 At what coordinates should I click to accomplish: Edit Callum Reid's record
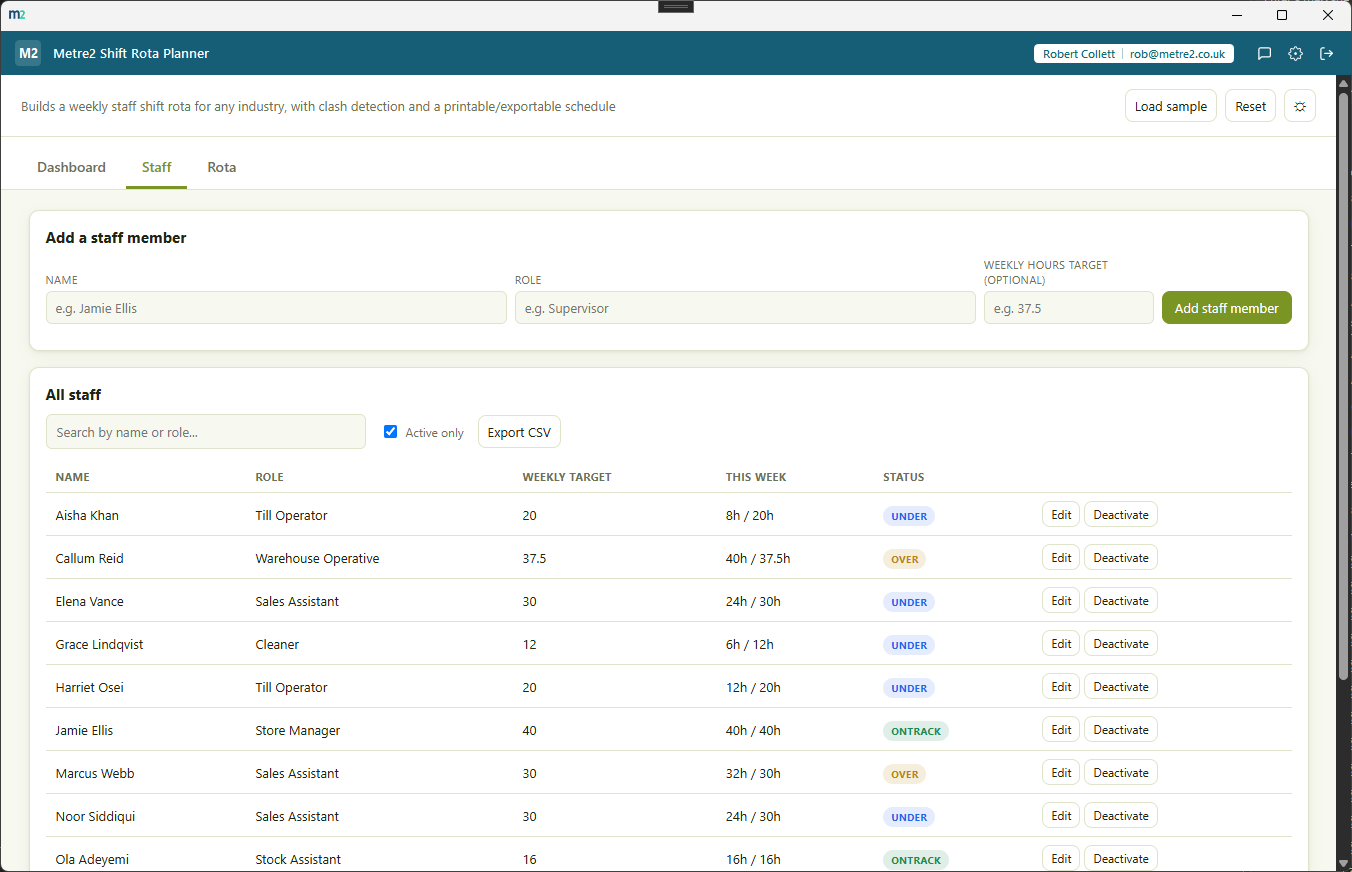pos(1061,558)
